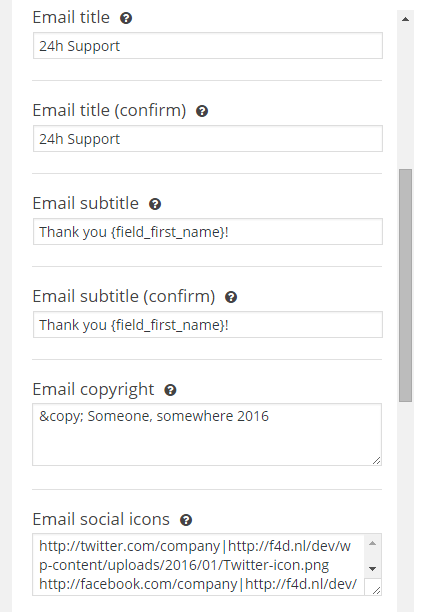Screen dimensions: 426x612
Task: Select the Email subtitle input field
Action: (208, 232)
